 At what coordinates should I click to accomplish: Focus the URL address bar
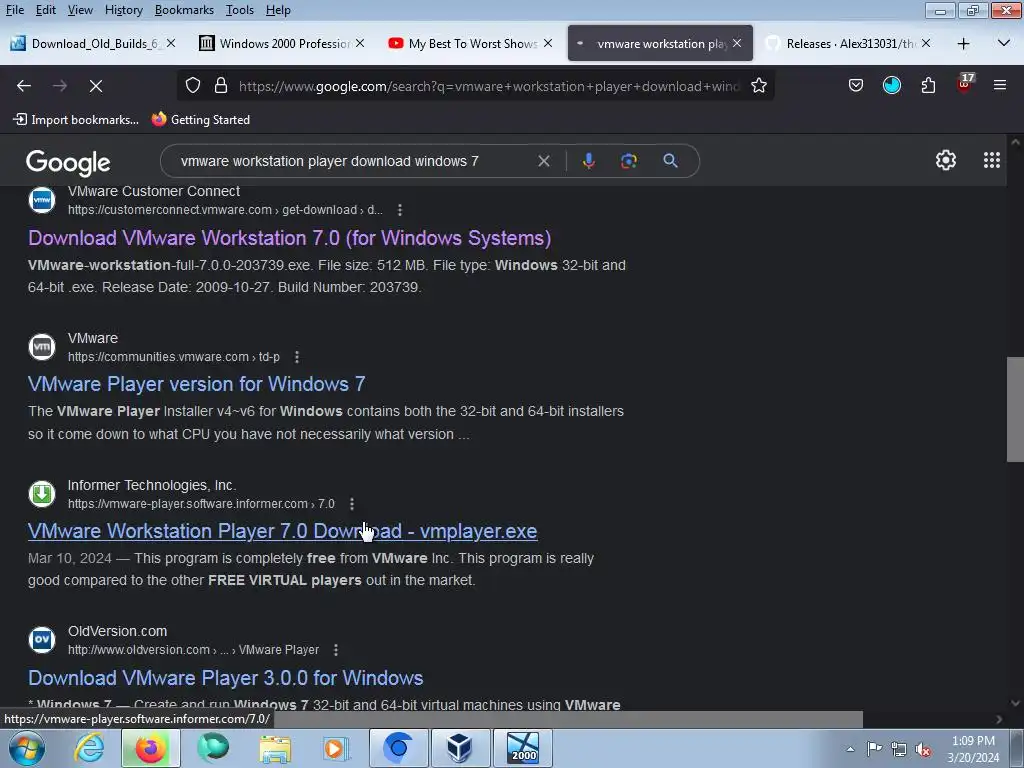coord(488,86)
